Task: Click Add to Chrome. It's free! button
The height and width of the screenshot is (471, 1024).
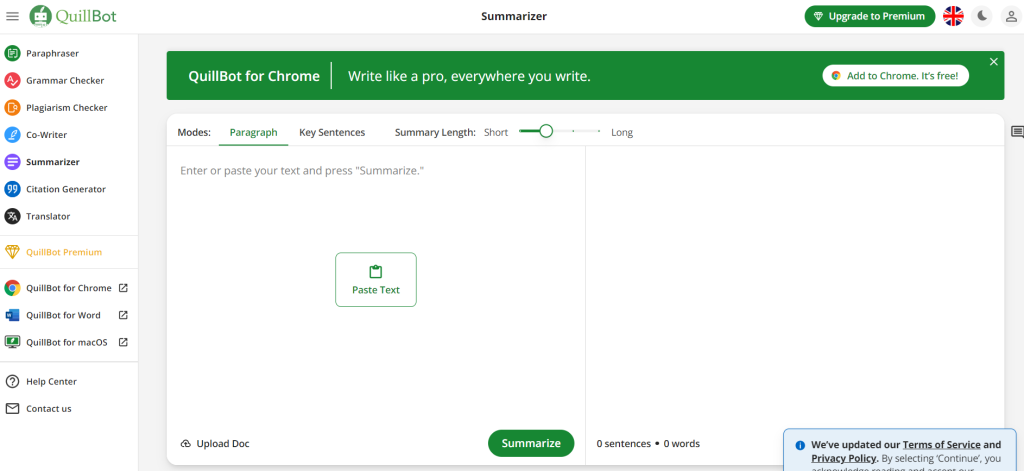Action: point(895,76)
